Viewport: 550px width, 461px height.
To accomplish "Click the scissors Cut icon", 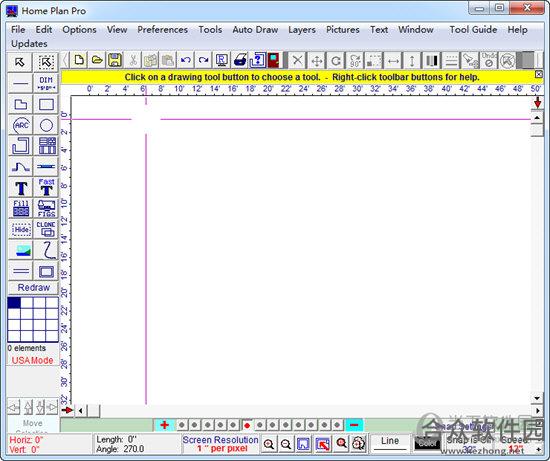I will click(x=133, y=60).
